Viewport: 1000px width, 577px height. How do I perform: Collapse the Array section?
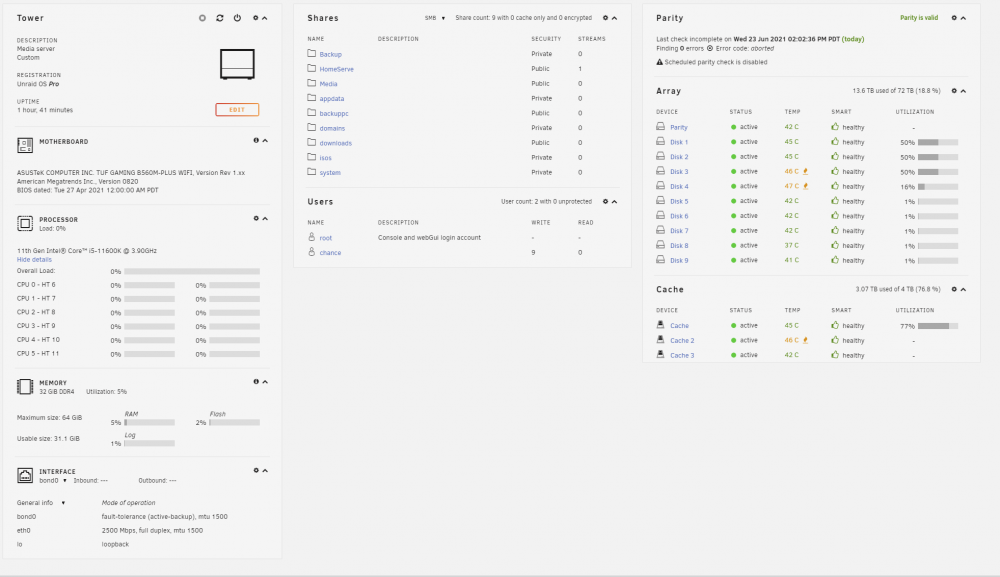(963, 91)
